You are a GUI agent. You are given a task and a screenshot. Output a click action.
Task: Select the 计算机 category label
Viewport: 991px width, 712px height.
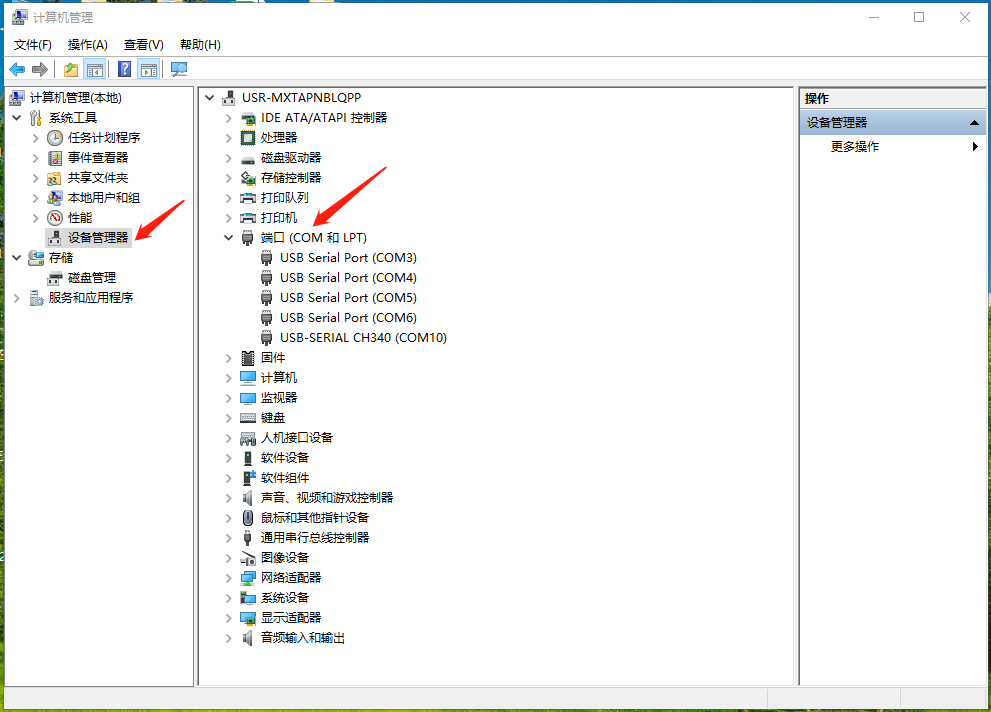coord(279,378)
